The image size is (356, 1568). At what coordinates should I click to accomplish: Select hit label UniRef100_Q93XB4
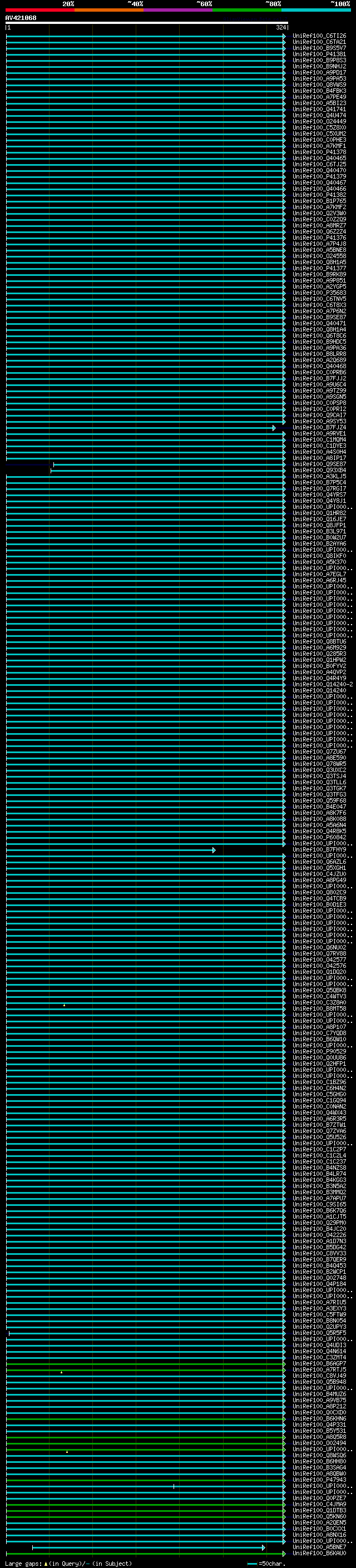[319, 471]
